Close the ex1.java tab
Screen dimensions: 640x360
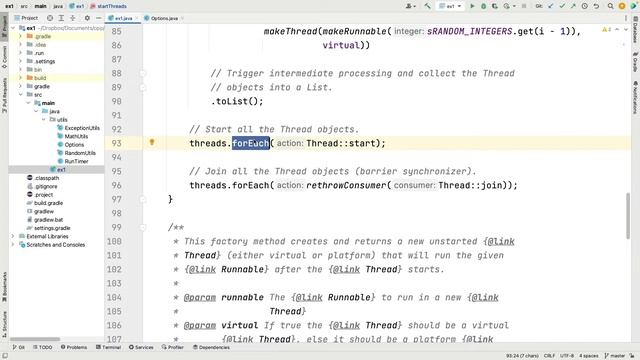pyautogui.click(x=136, y=18)
